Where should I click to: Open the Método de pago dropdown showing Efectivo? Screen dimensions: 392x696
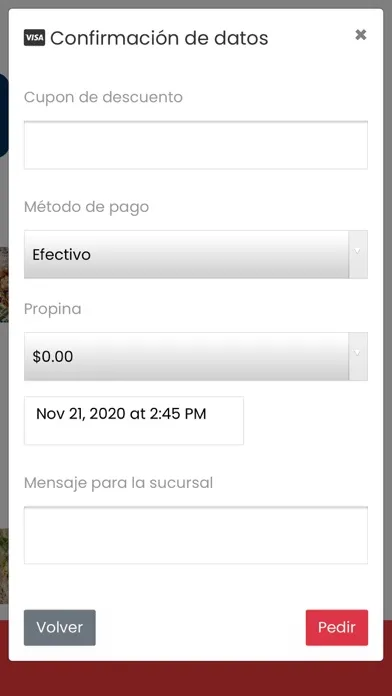tap(196, 254)
